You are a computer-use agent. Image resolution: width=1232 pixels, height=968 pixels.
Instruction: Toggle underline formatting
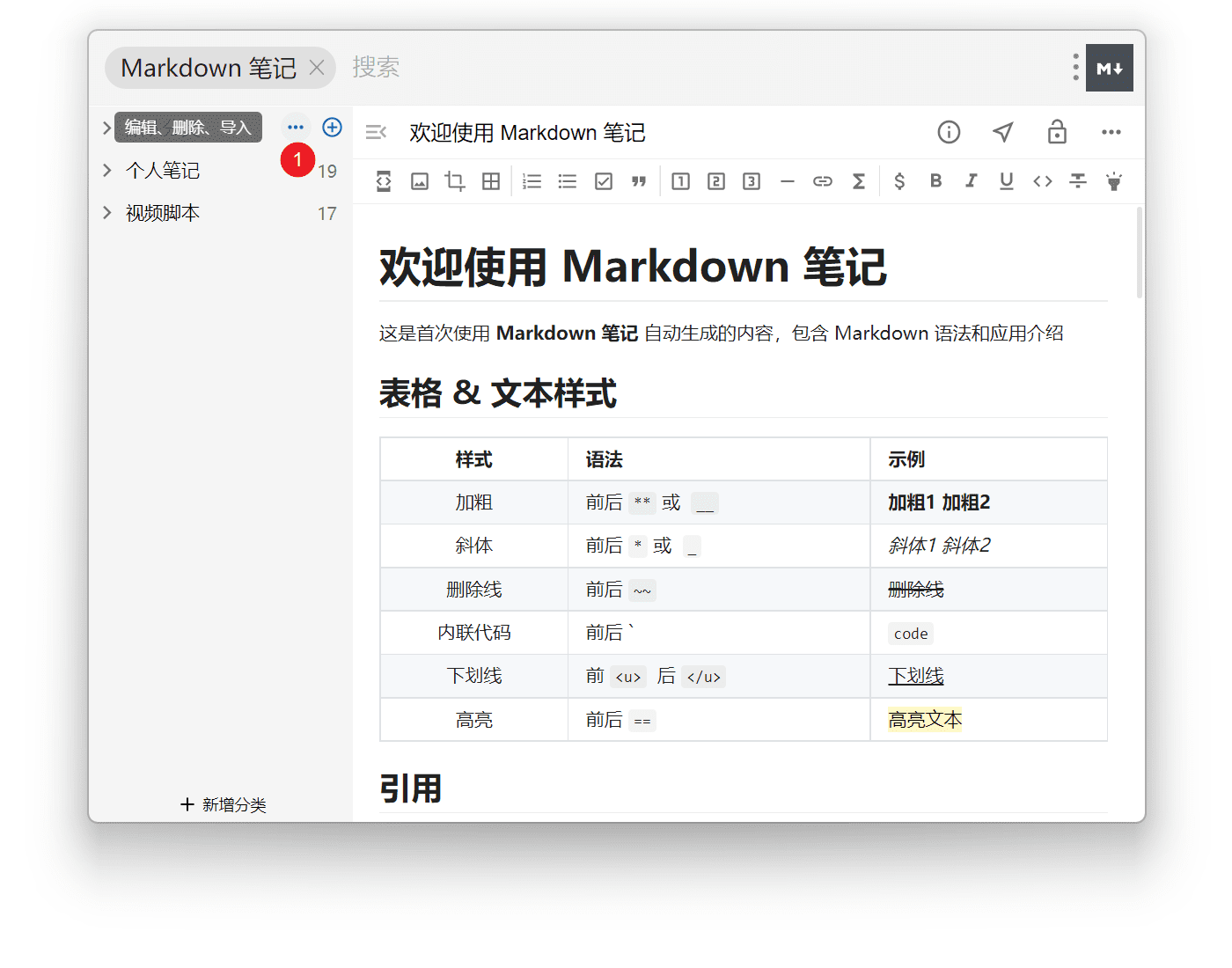(x=1007, y=181)
